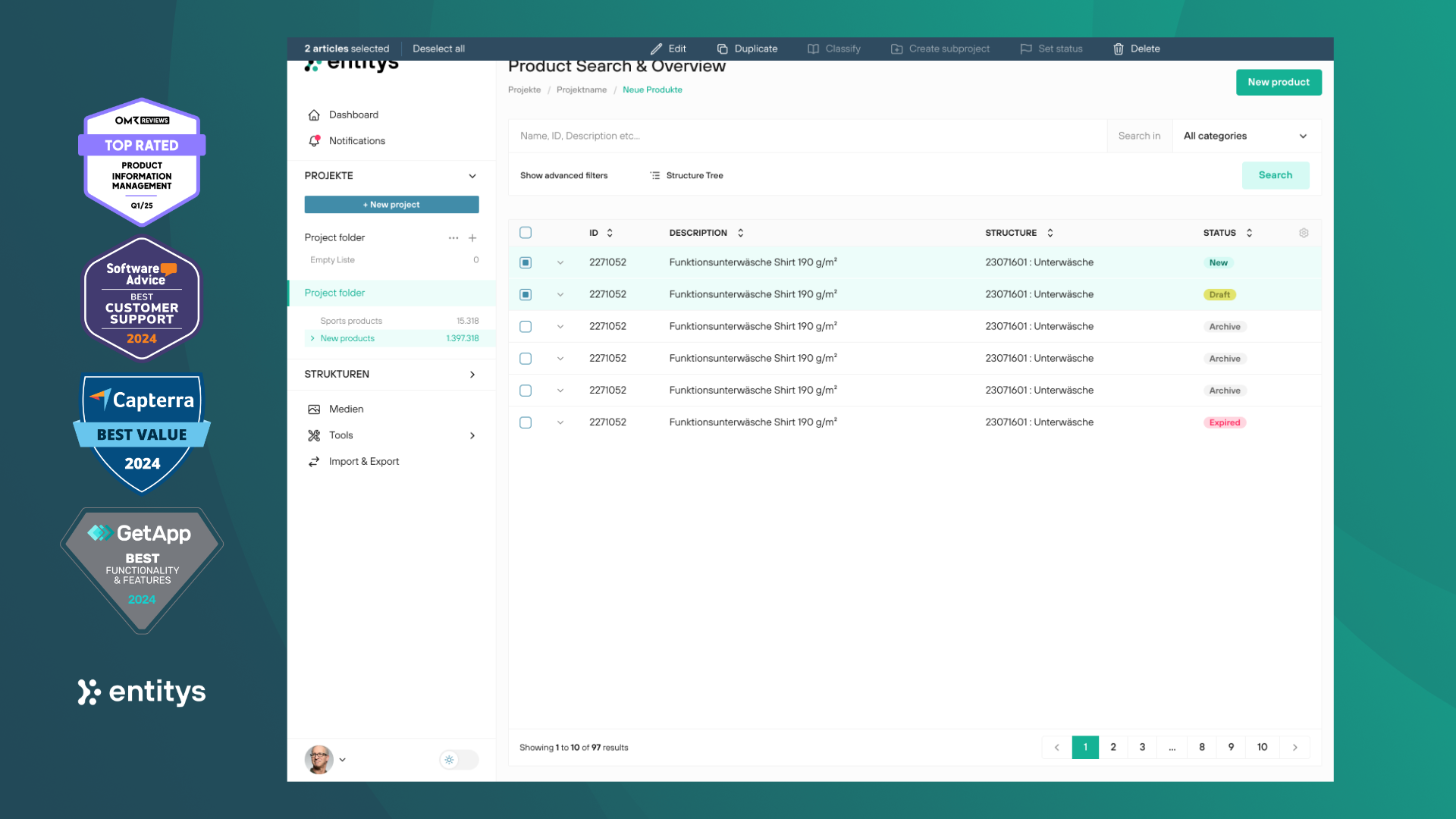Toggle the select-all checkbox in table header
The height and width of the screenshot is (819, 1456).
(526, 233)
